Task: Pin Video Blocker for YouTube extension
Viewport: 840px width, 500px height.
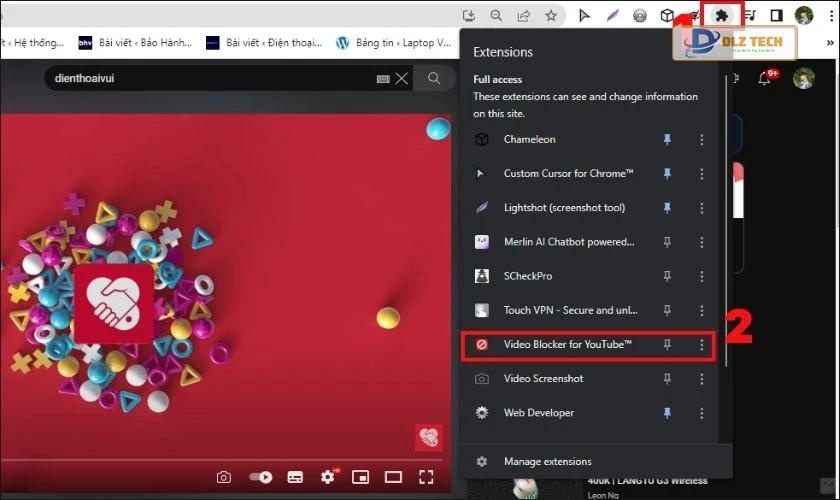Action: point(667,345)
